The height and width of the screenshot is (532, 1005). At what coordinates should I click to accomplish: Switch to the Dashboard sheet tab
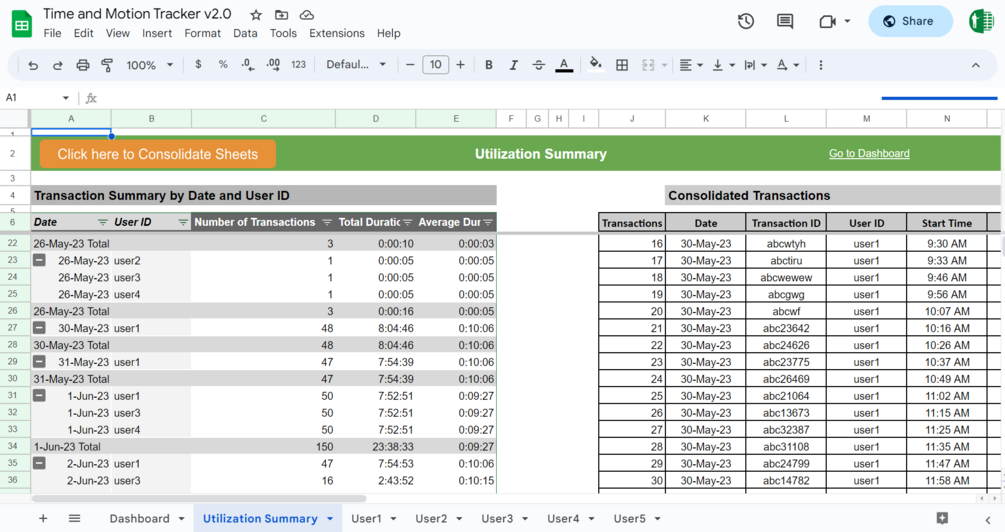[139, 519]
